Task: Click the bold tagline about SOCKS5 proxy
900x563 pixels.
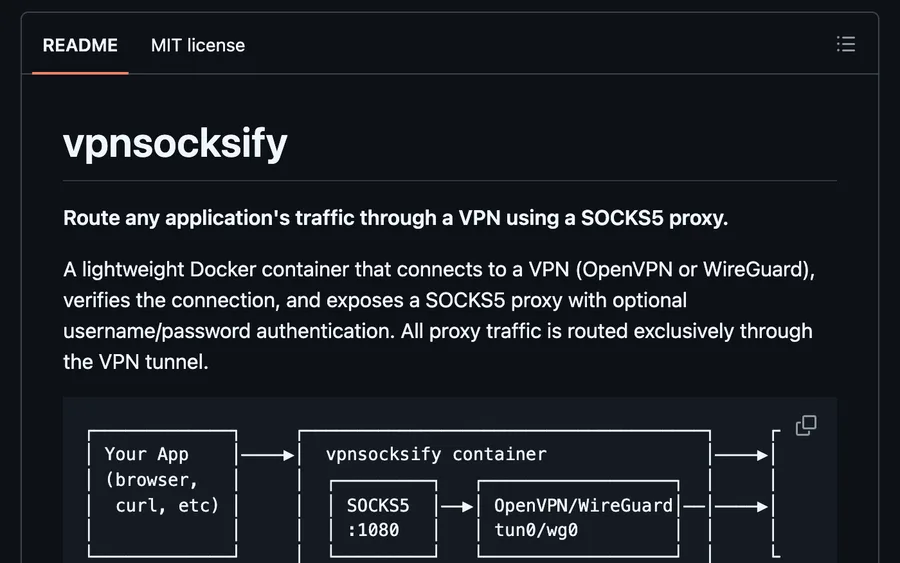Action: (395, 218)
